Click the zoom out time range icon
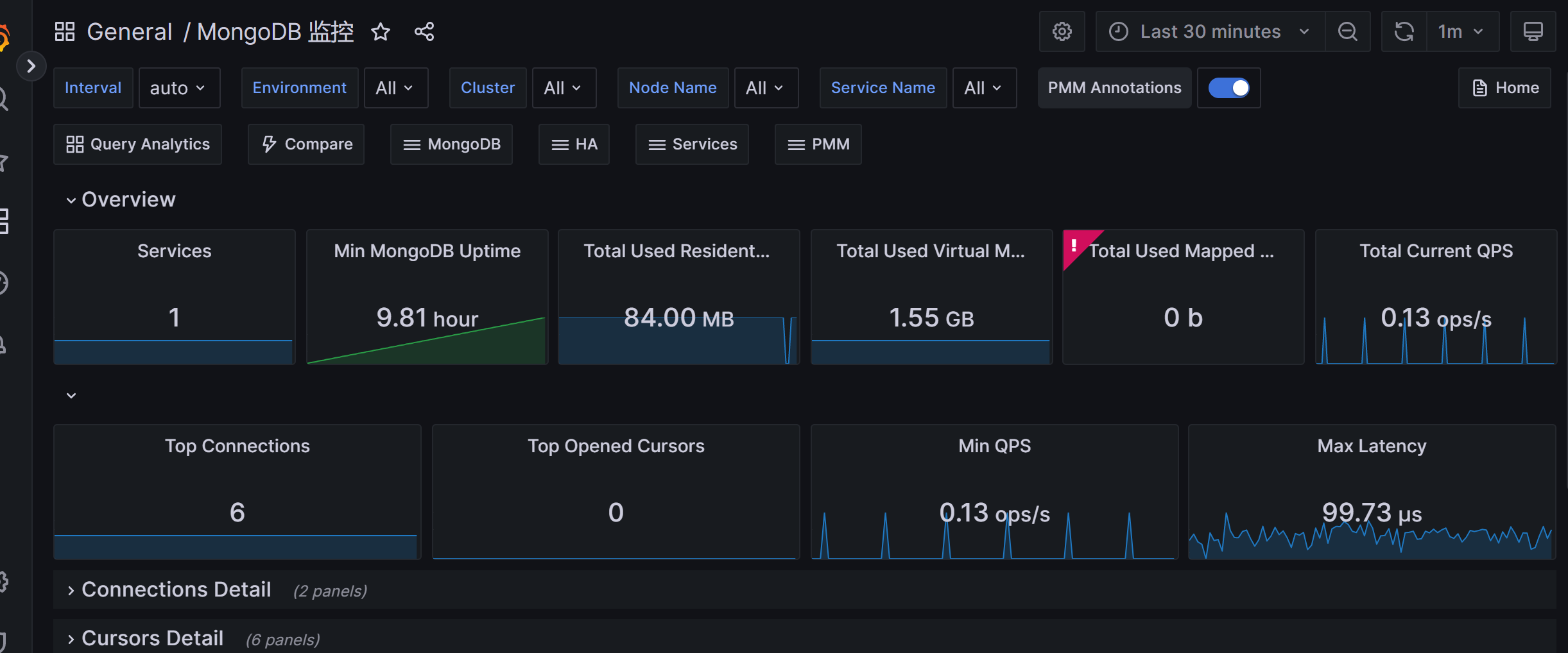1568x653 pixels. click(x=1348, y=31)
